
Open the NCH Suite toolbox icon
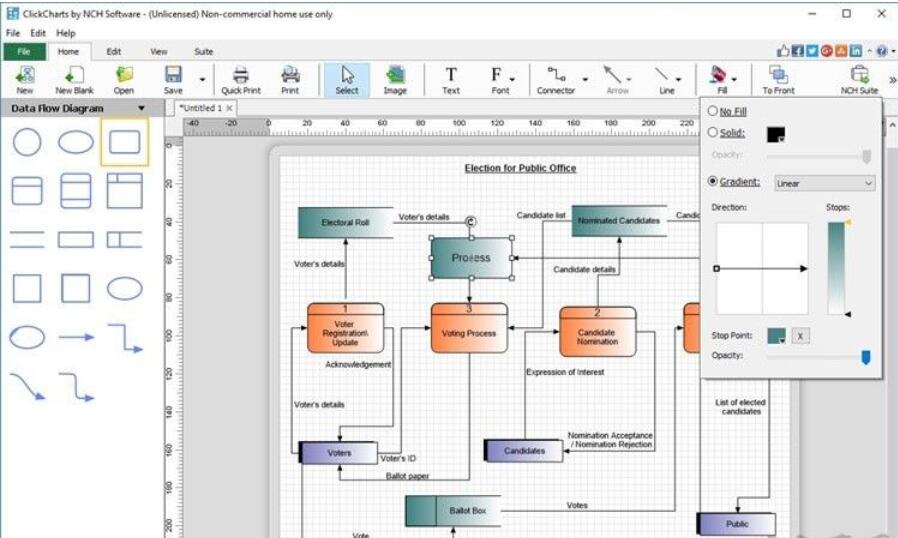click(x=859, y=80)
